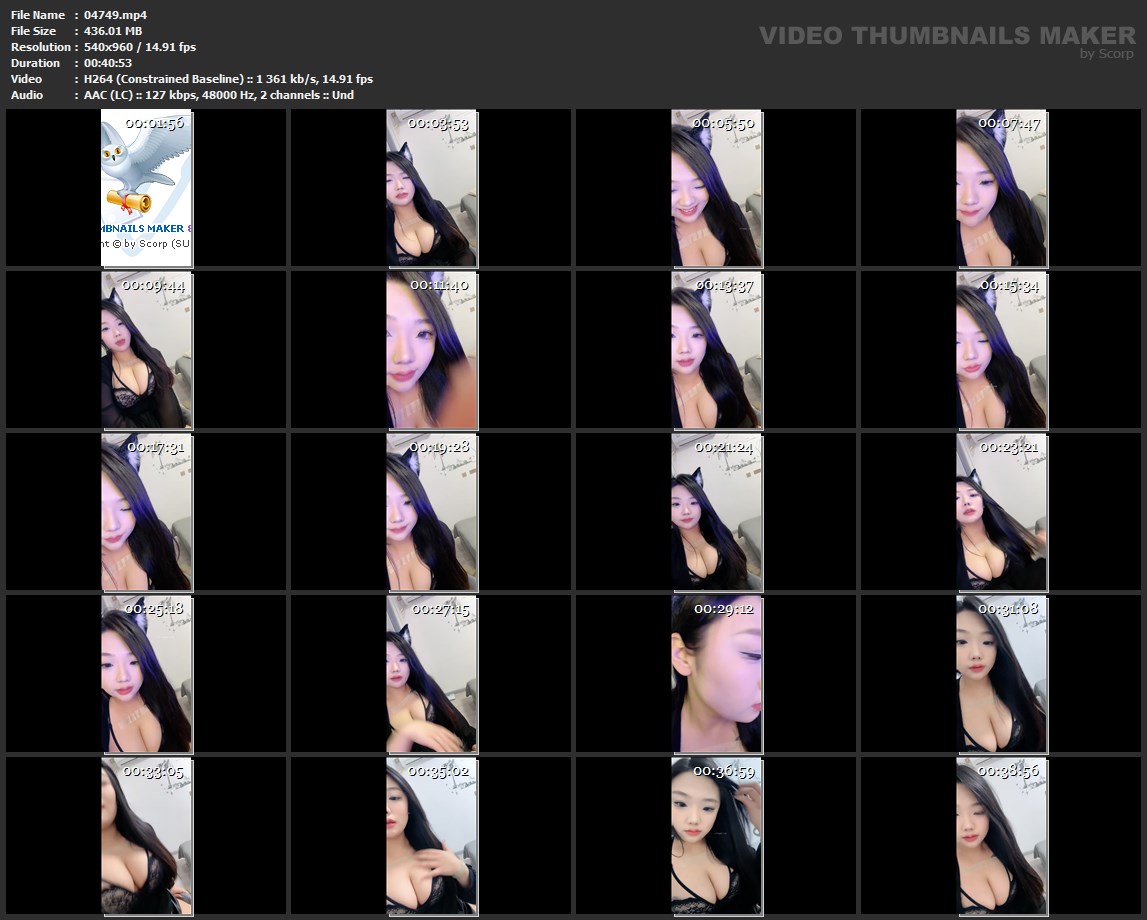Click the VIDEO THUMBNAILS MAKER watermark

click(946, 36)
